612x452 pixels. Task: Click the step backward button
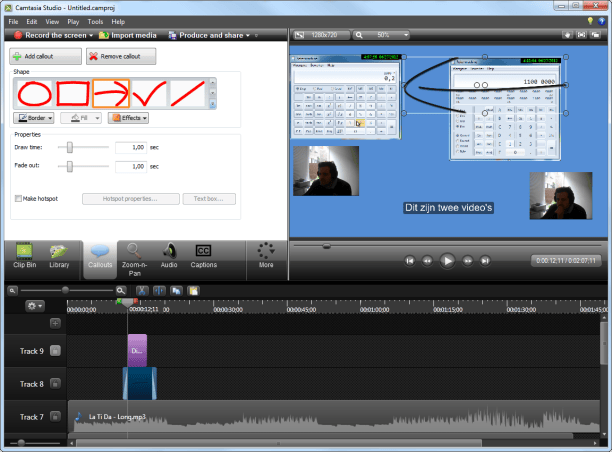[427, 261]
